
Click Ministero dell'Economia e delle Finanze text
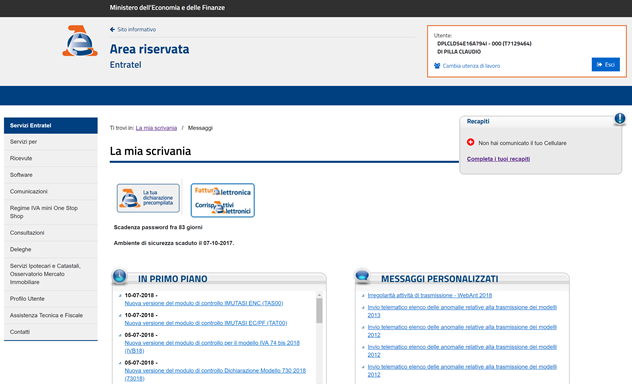167,8
